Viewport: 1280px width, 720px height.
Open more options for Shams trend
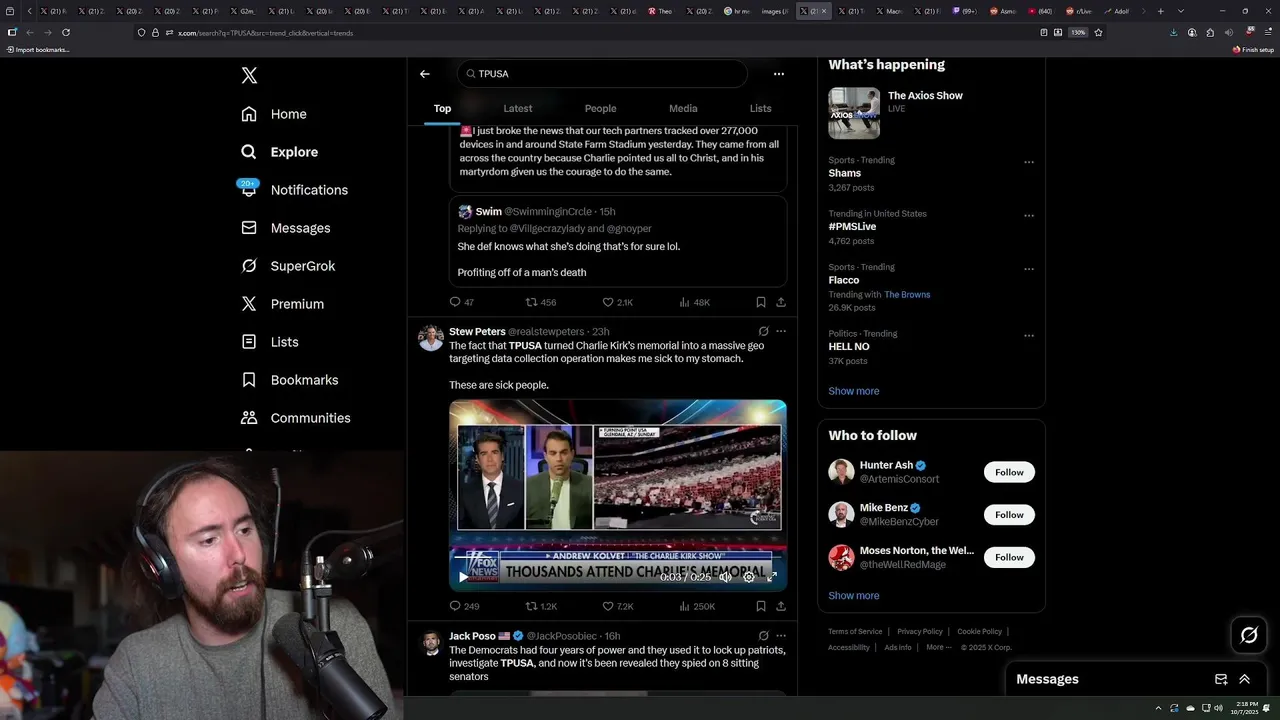(x=1028, y=162)
